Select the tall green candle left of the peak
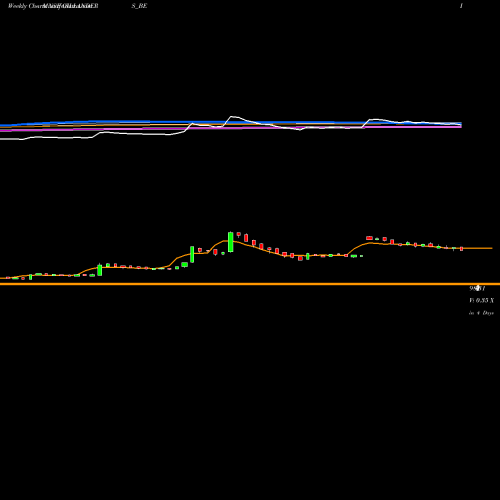500x500 pixels. pyautogui.click(x=192, y=254)
